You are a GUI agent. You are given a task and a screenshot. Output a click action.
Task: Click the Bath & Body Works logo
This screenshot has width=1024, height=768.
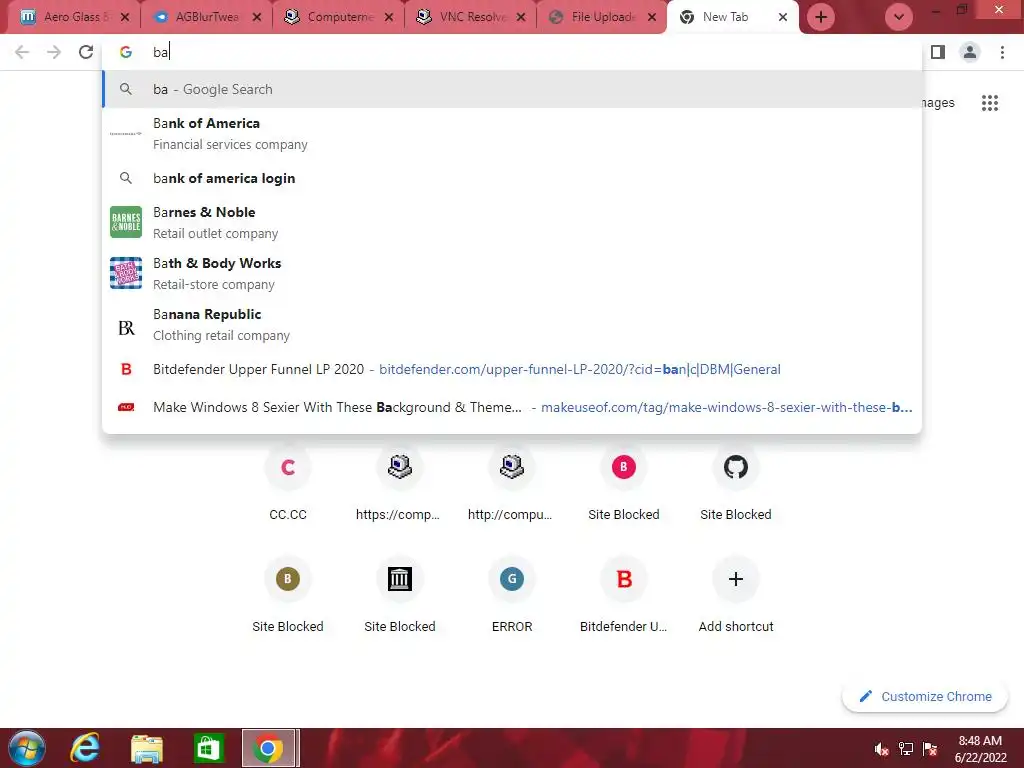[126, 273]
